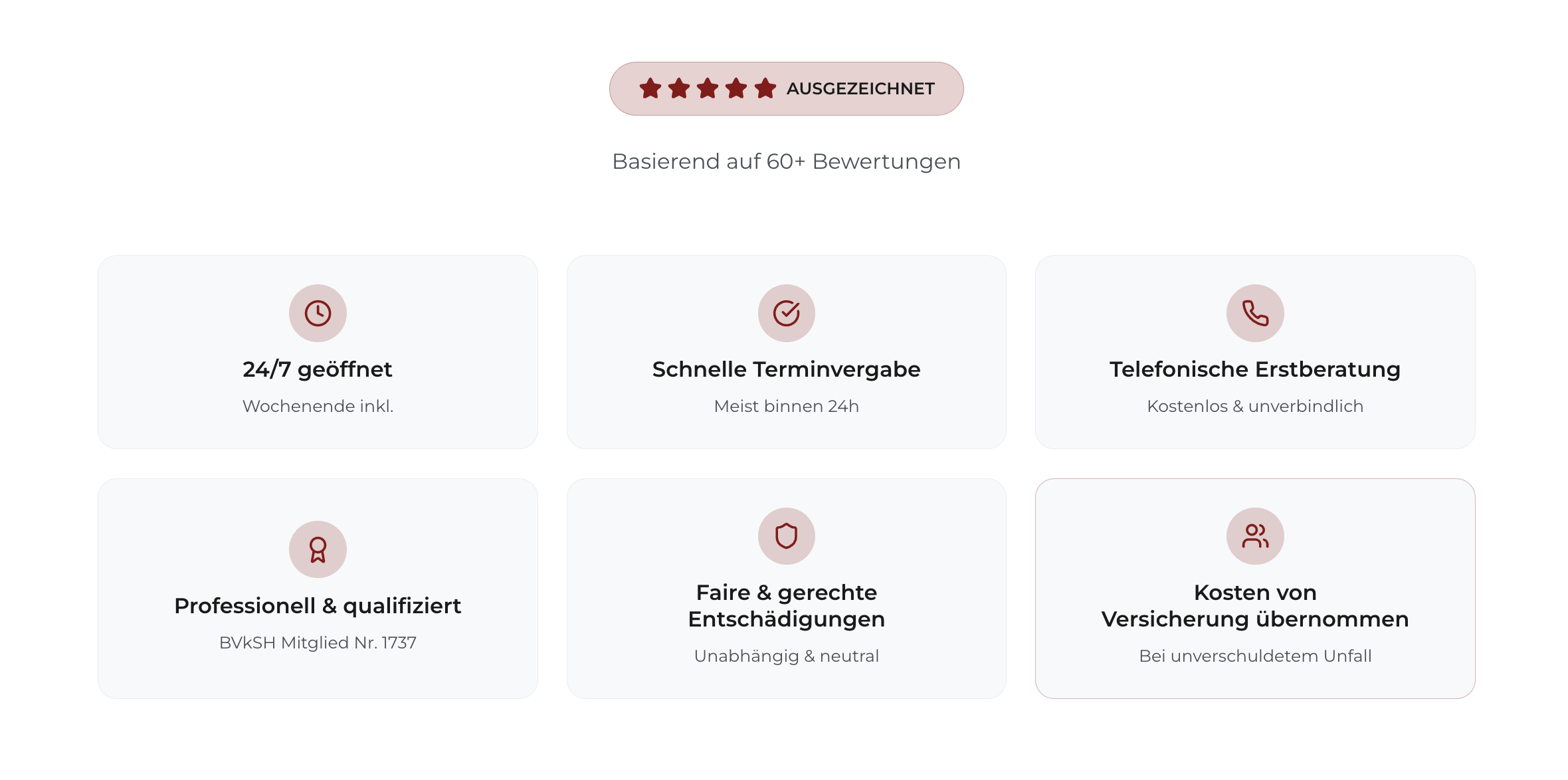
Task: Click the people icon for Kosten von Versicherung übernommen
Action: point(1255,536)
